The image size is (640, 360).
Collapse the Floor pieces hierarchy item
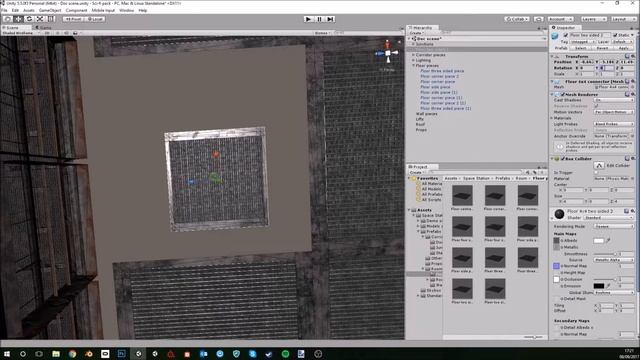click(413, 65)
